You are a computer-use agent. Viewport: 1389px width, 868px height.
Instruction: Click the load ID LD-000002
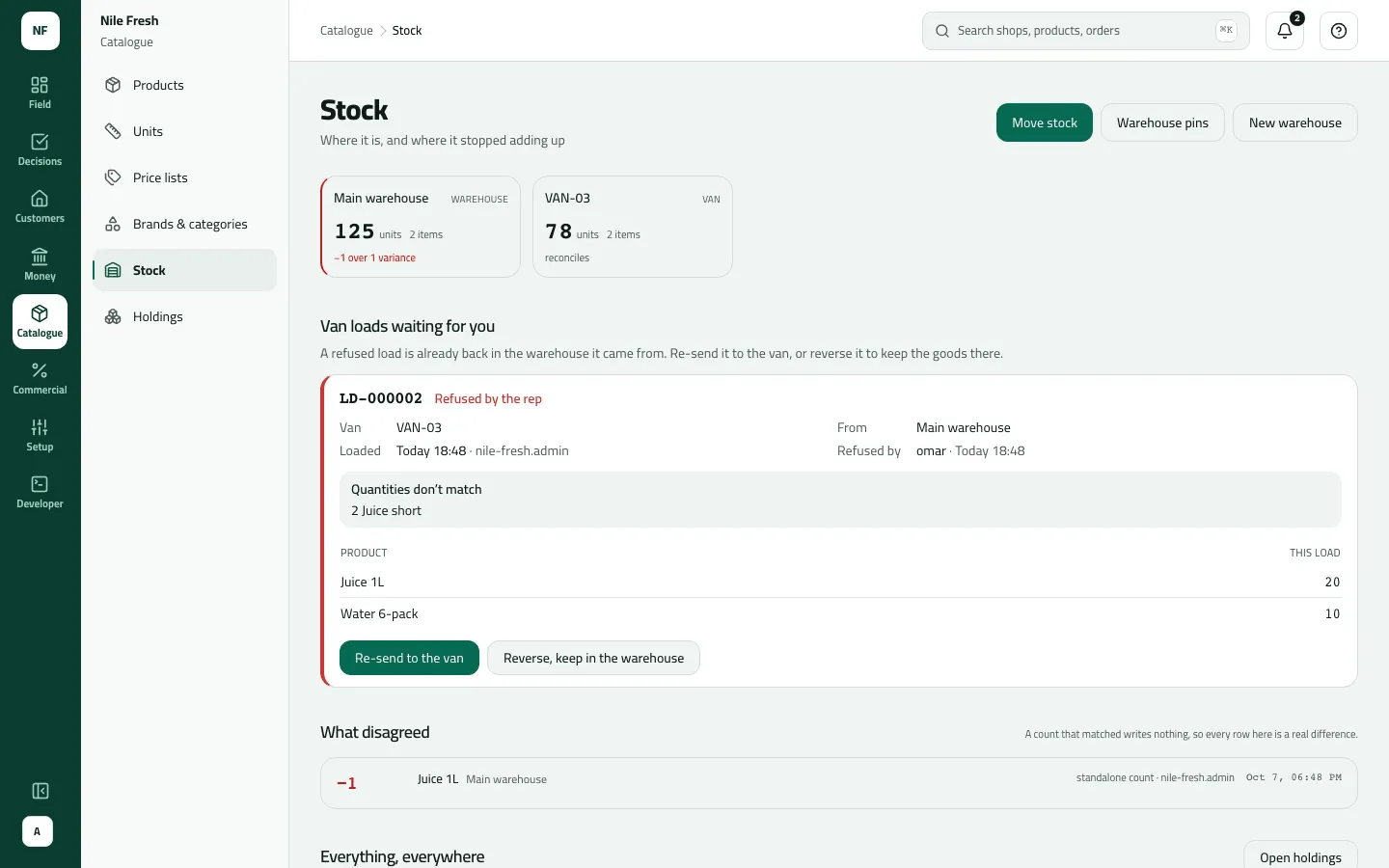click(x=381, y=398)
